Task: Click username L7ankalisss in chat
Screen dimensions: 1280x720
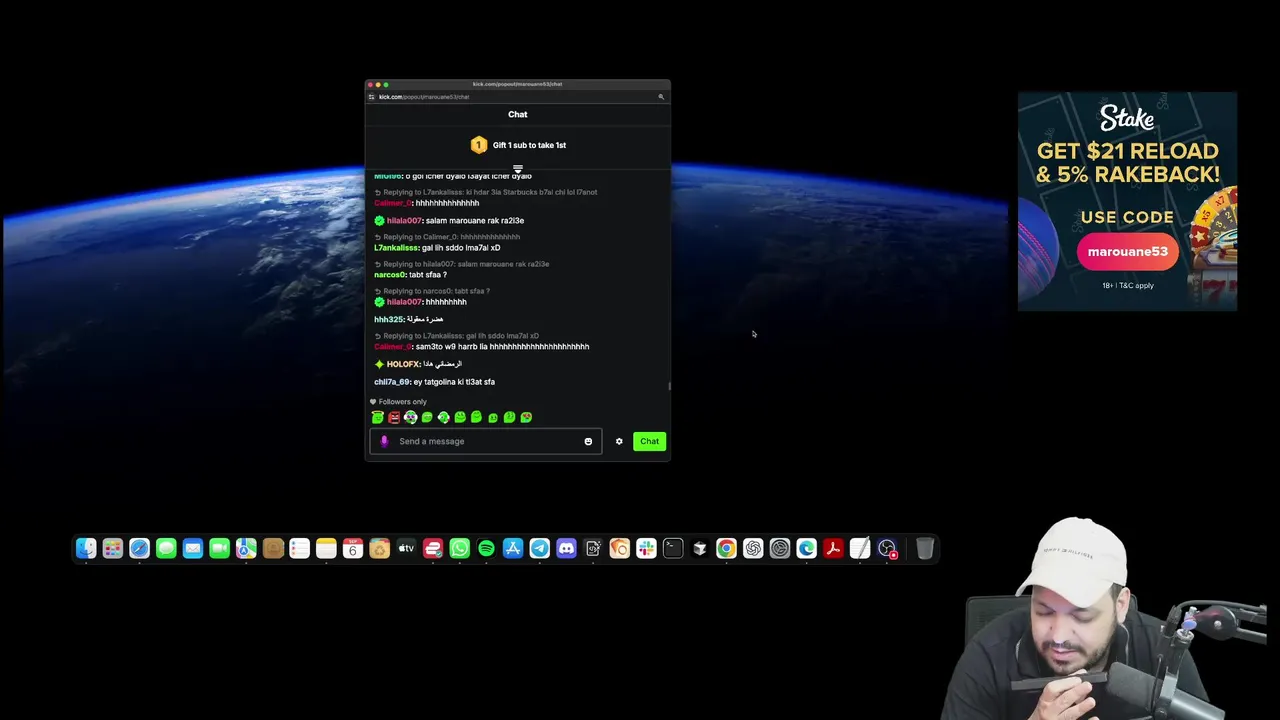Action: pos(396,248)
